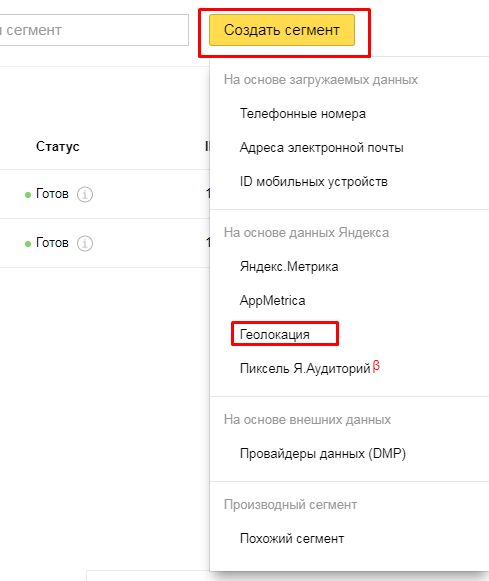Click second row Готов status text
The width and height of the screenshot is (489, 581).
tap(52, 243)
